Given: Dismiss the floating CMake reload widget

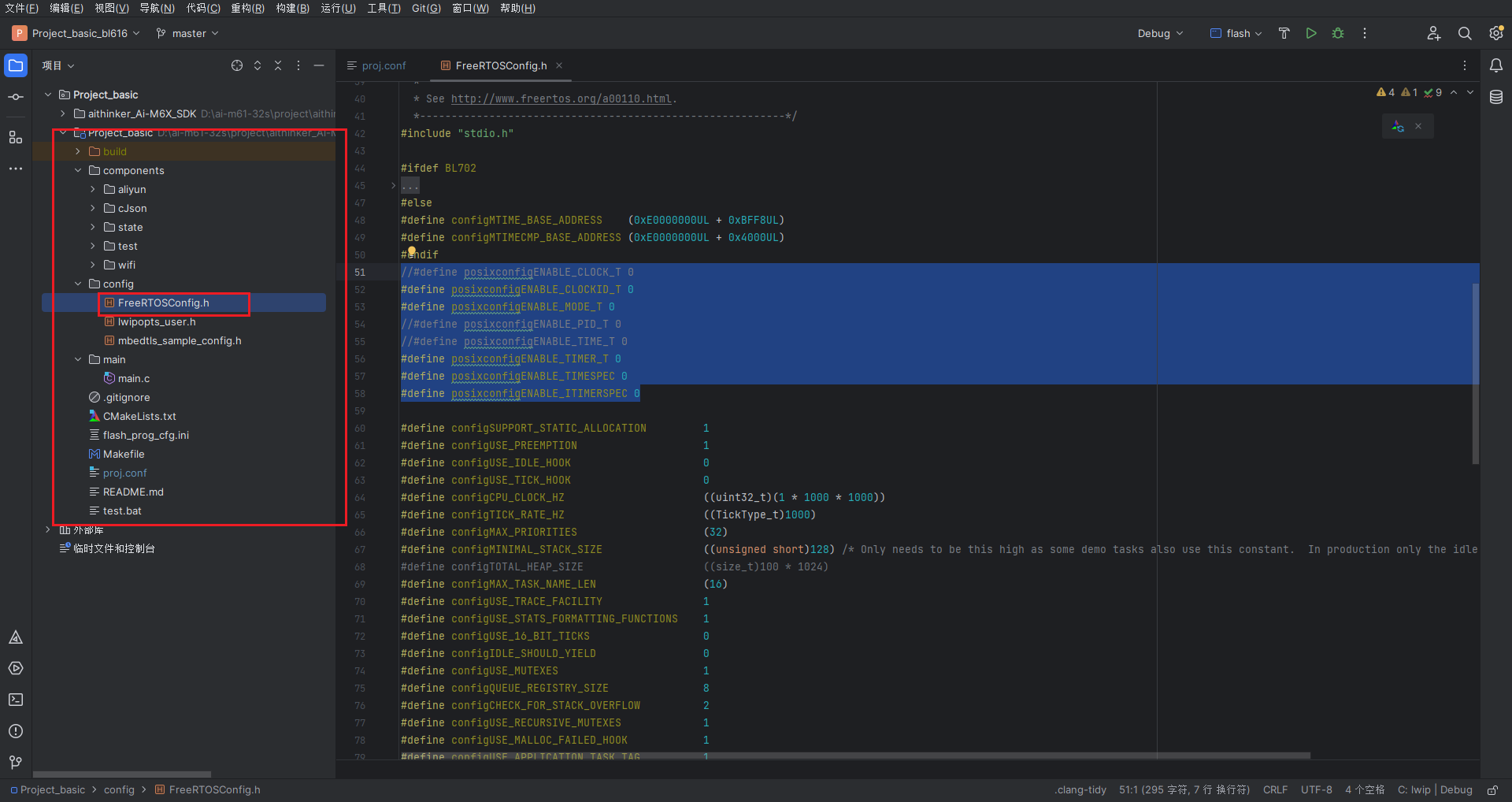Looking at the screenshot, I should pyautogui.click(x=1418, y=126).
